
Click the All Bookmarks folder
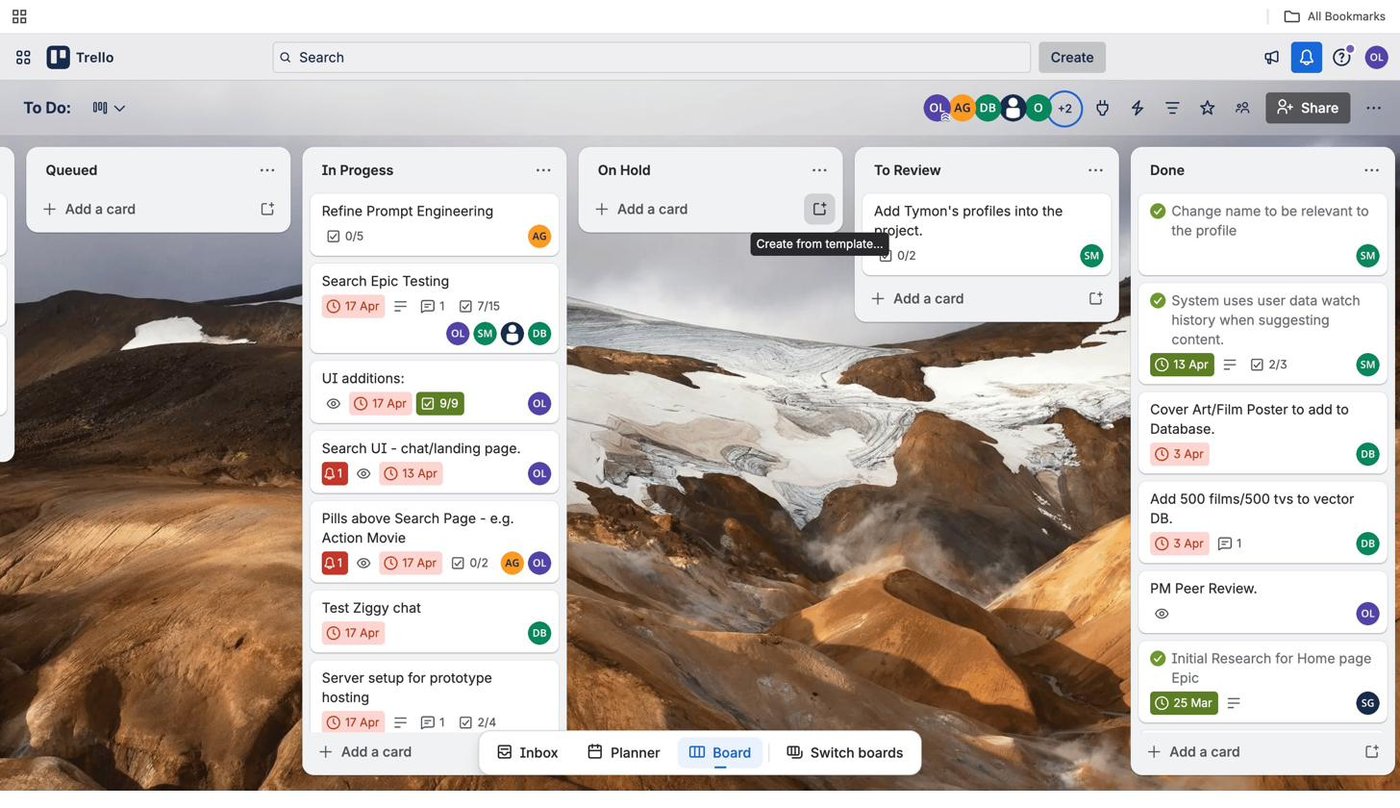point(1334,16)
